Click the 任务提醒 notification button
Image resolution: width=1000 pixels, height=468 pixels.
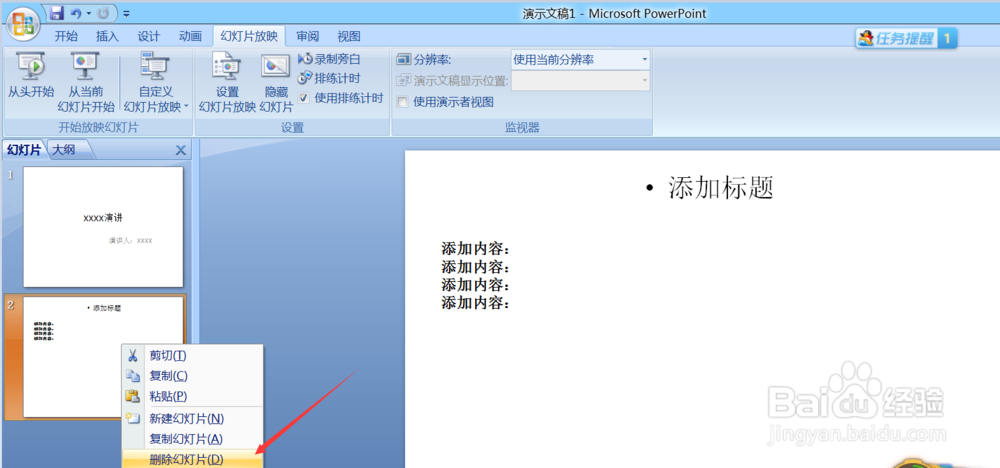click(906, 39)
